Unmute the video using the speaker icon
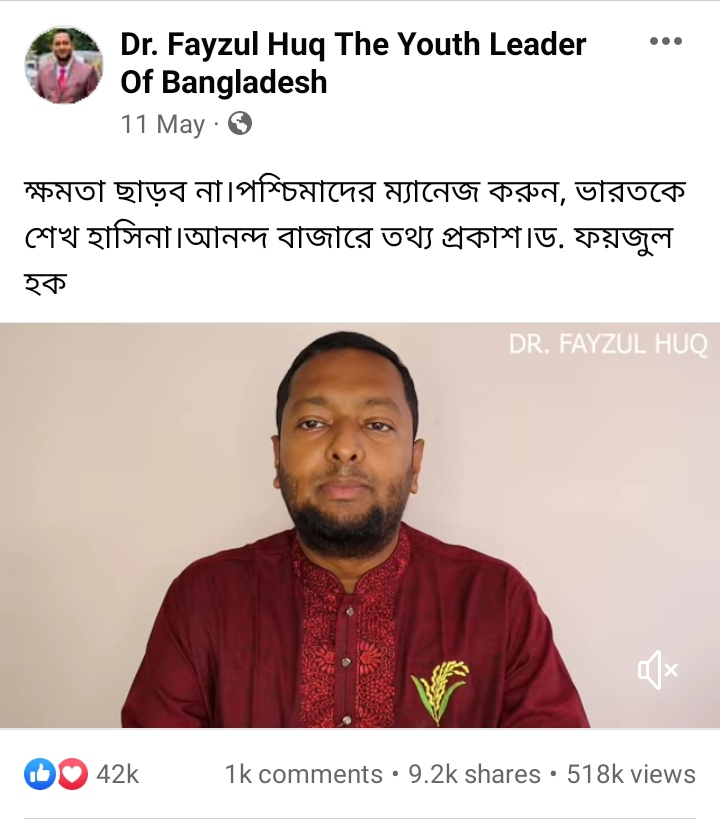This screenshot has height=820, width=720. (657, 670)
